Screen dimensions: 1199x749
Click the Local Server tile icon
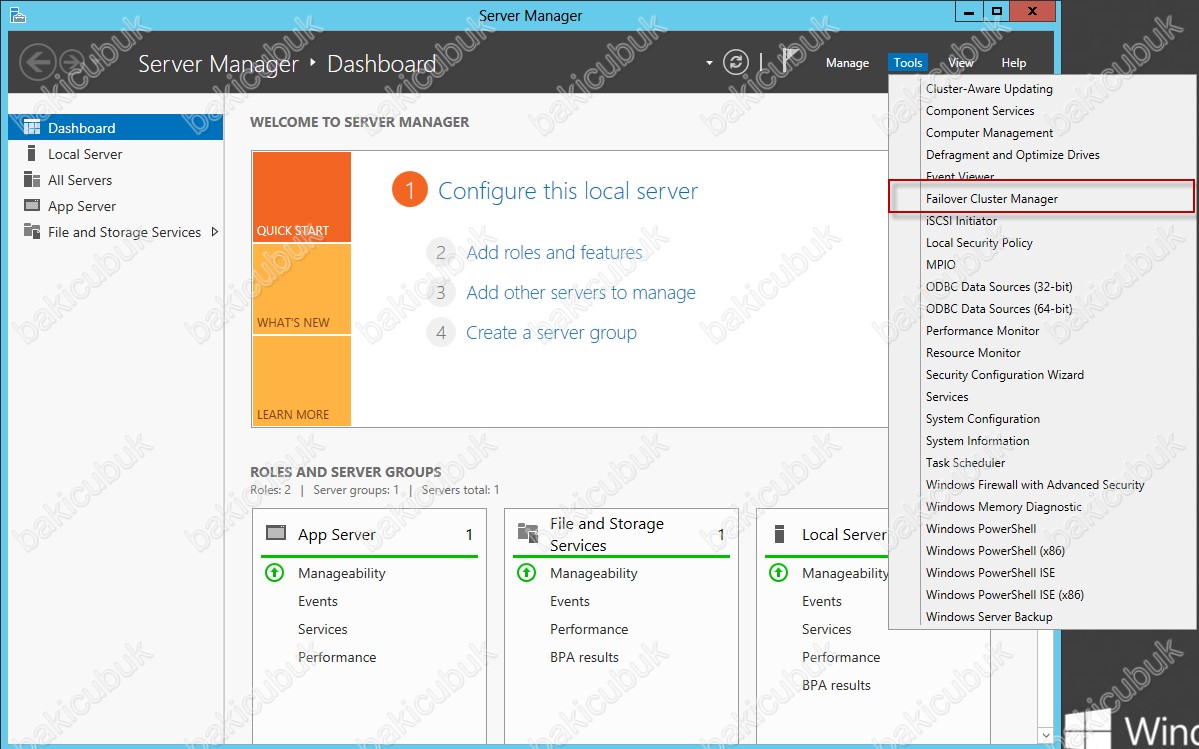[779, 533]
